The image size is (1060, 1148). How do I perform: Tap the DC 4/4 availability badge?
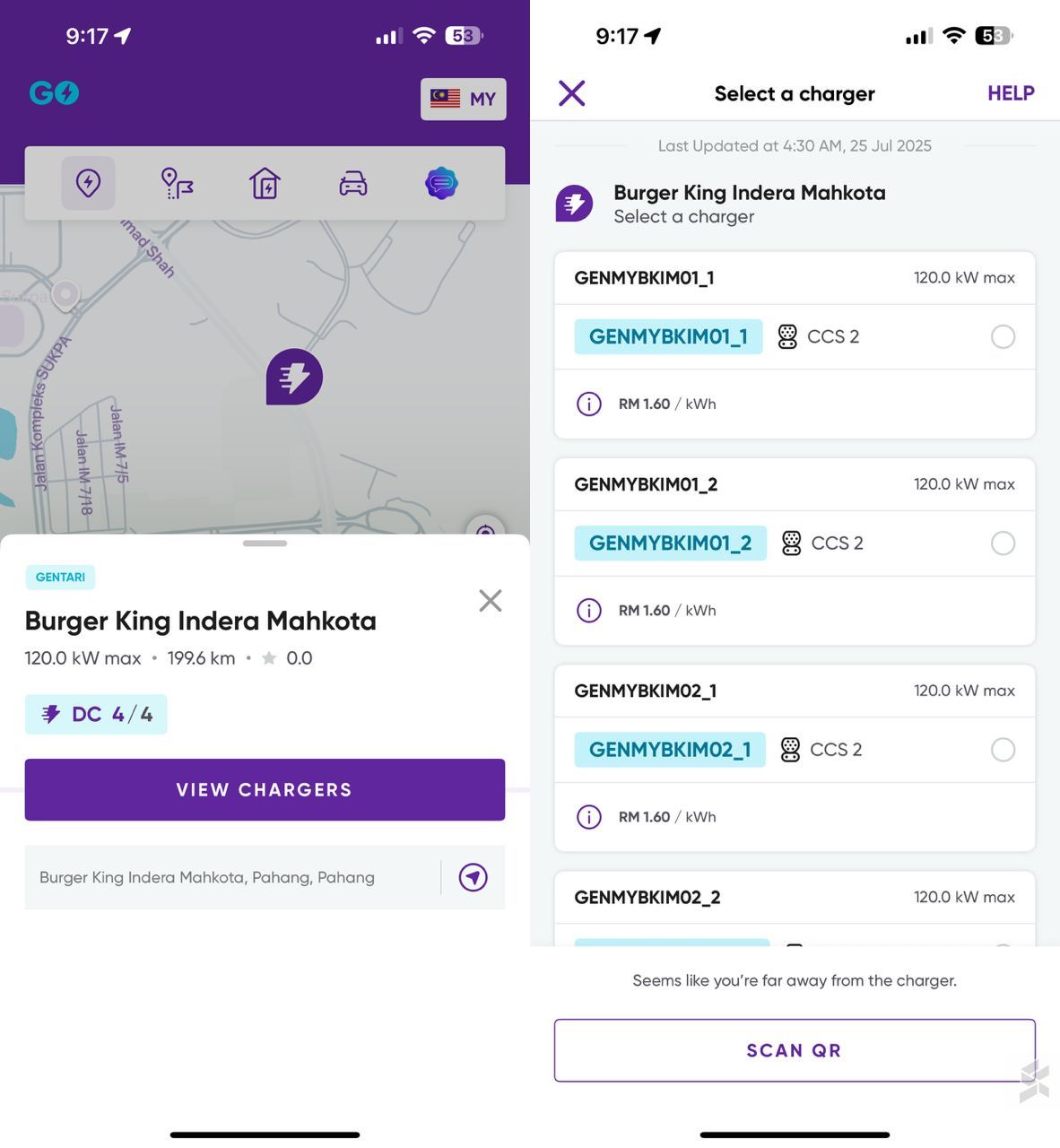coord(96,714)
